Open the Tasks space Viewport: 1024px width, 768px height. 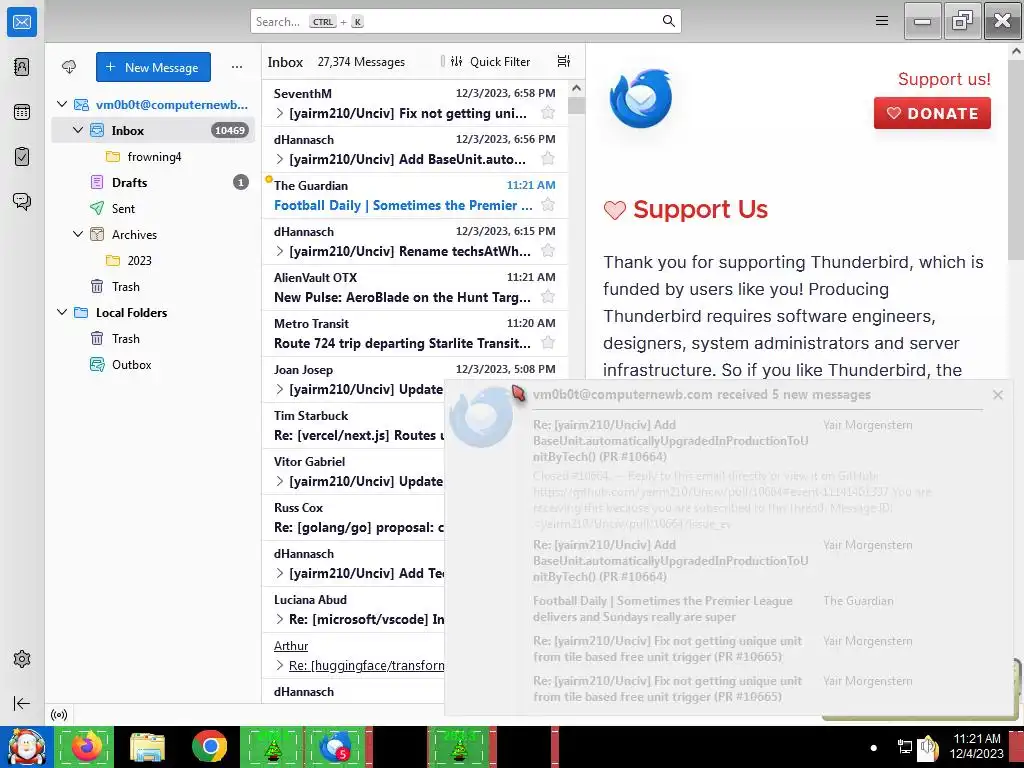tap(22, 157)
